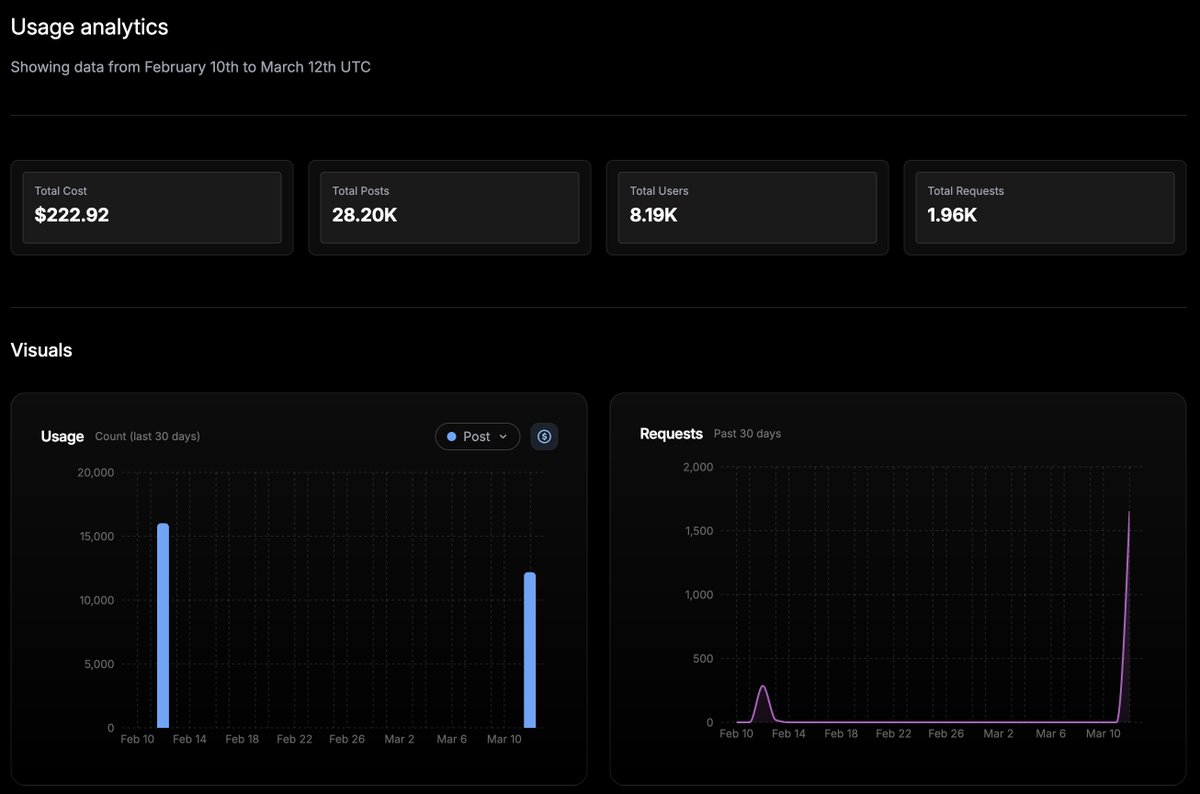Click the $222.92 value

tap(72, 214)
